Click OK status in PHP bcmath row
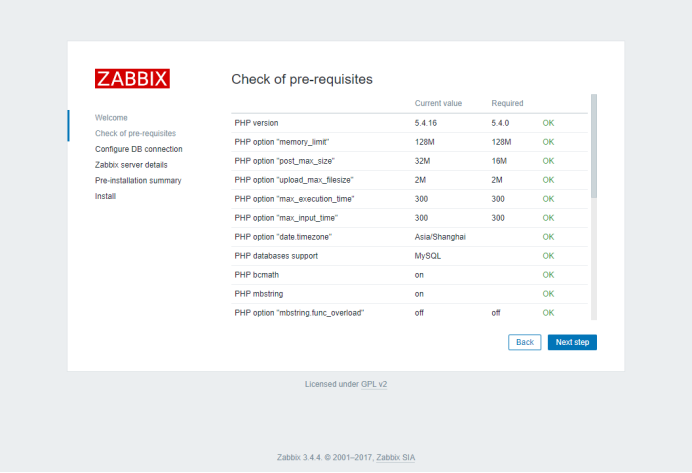The height and width of the screenshot is (473, 692). [x=548, y=275]
